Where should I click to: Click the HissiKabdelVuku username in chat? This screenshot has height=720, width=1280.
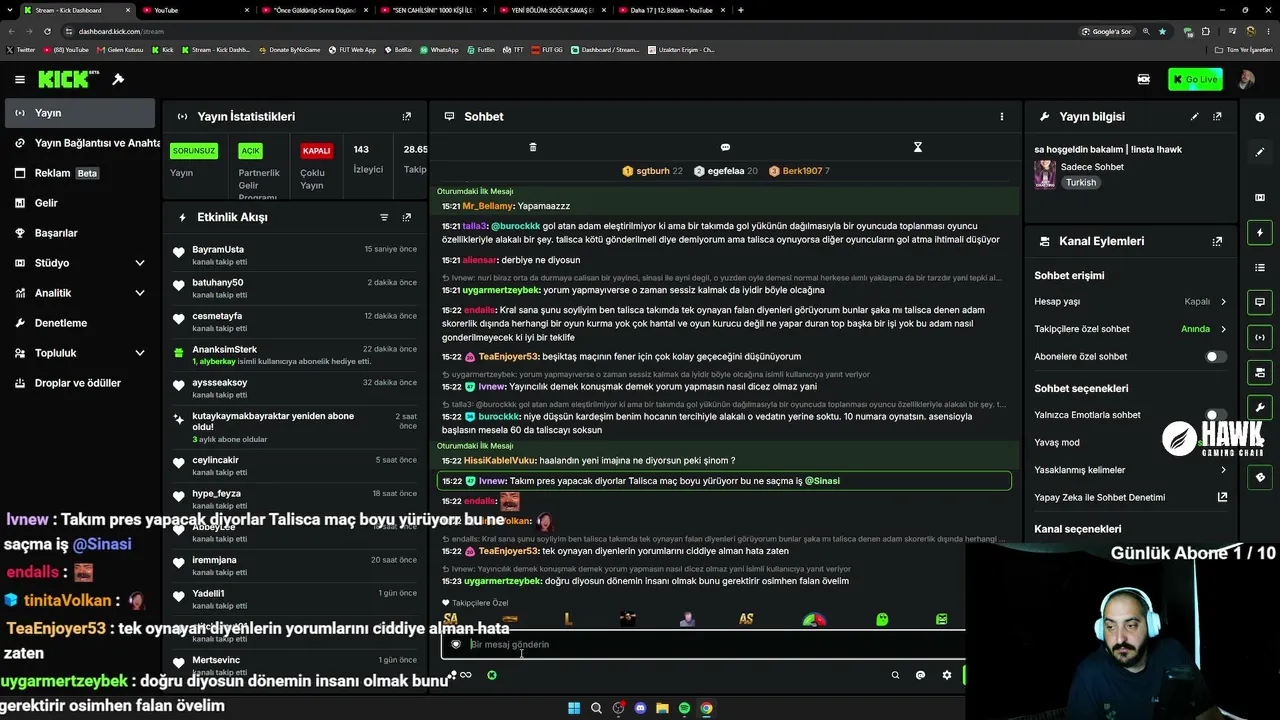tap(499, 461)
